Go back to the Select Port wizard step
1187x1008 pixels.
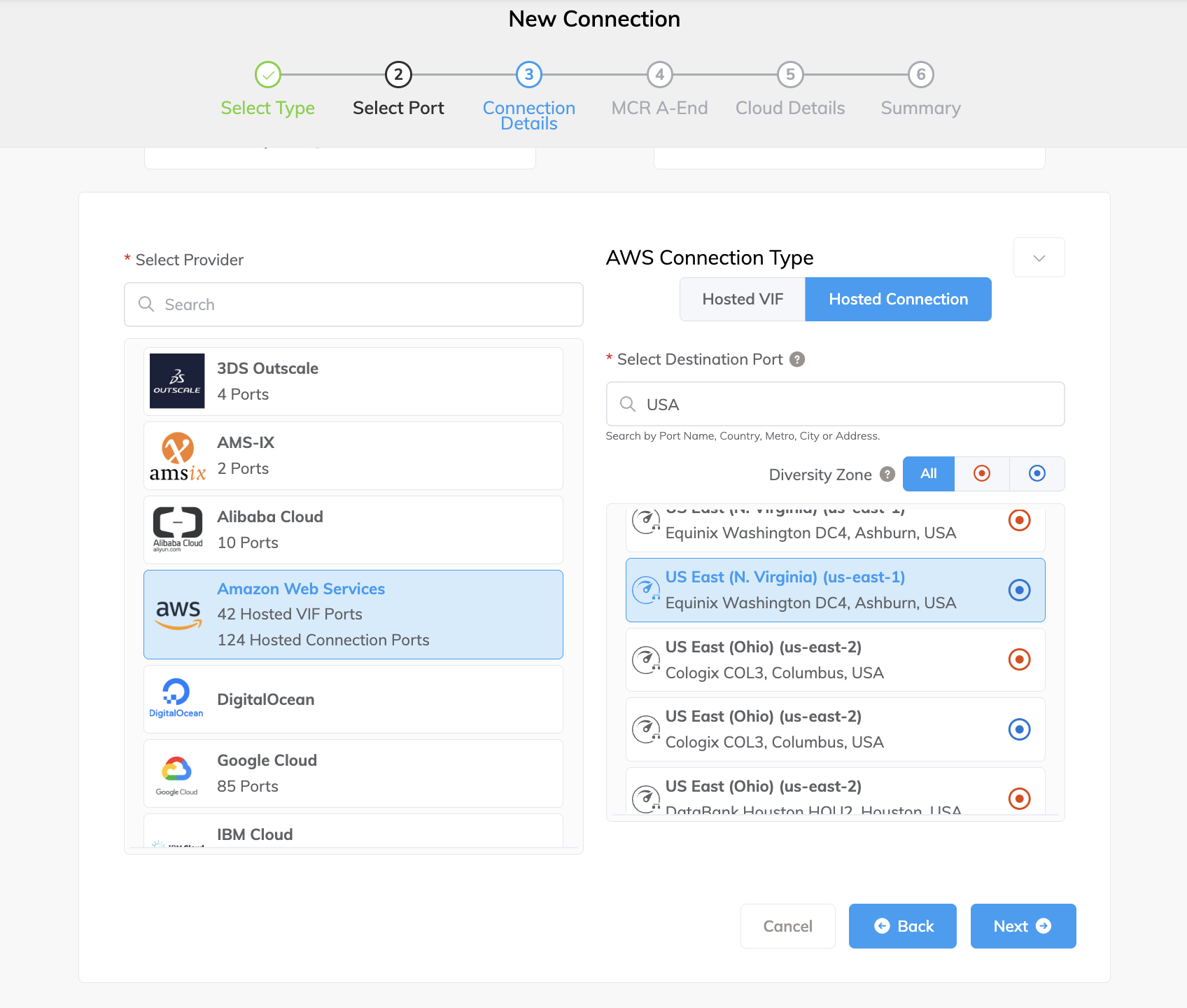tap(398, 90)
